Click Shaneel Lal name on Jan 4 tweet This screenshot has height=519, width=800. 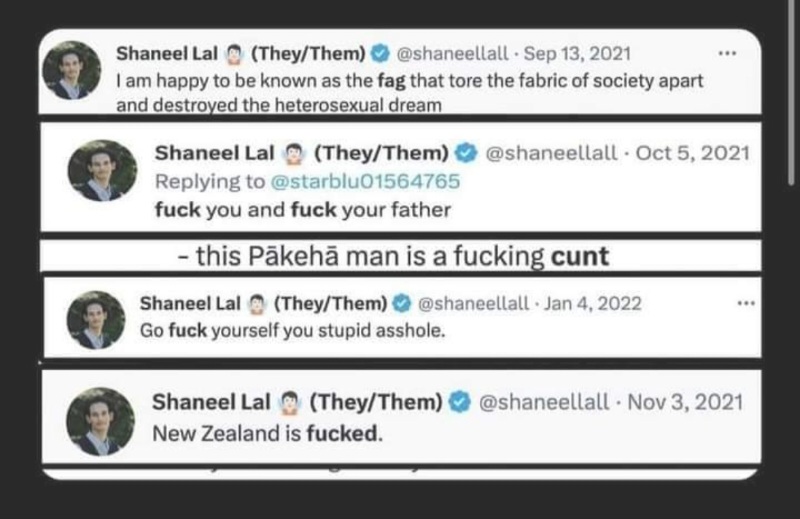point(190,303)
